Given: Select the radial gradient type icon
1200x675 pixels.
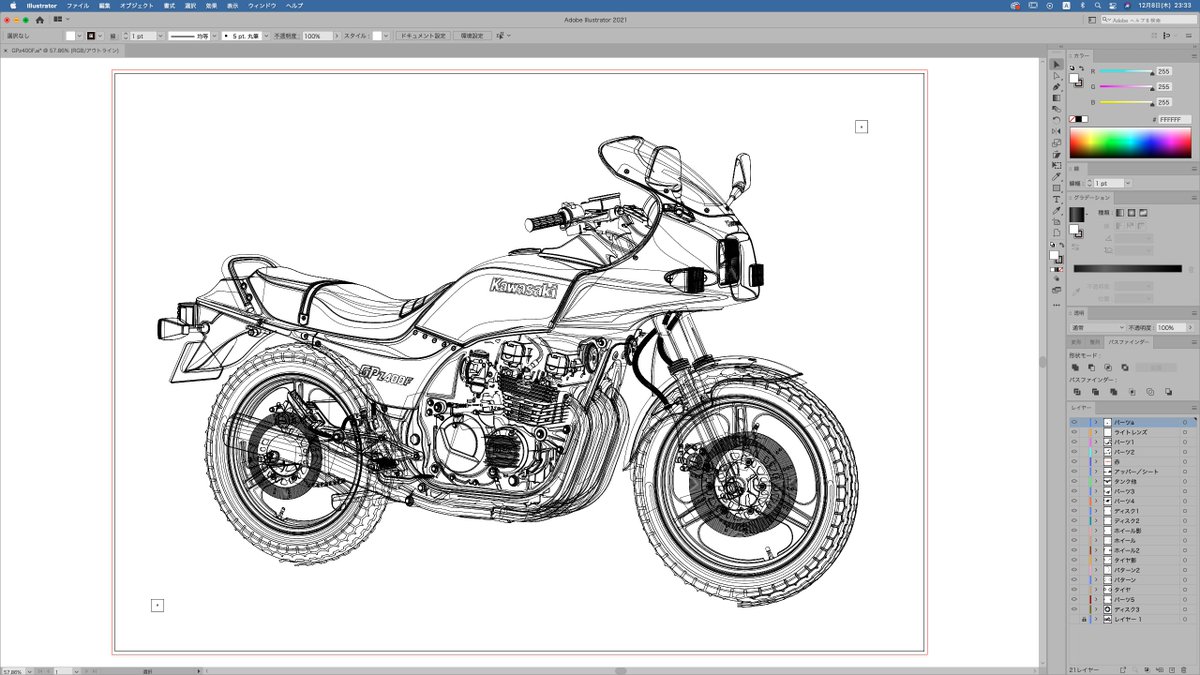Looking at the screenshot, I should click(x=1131, y=212).
